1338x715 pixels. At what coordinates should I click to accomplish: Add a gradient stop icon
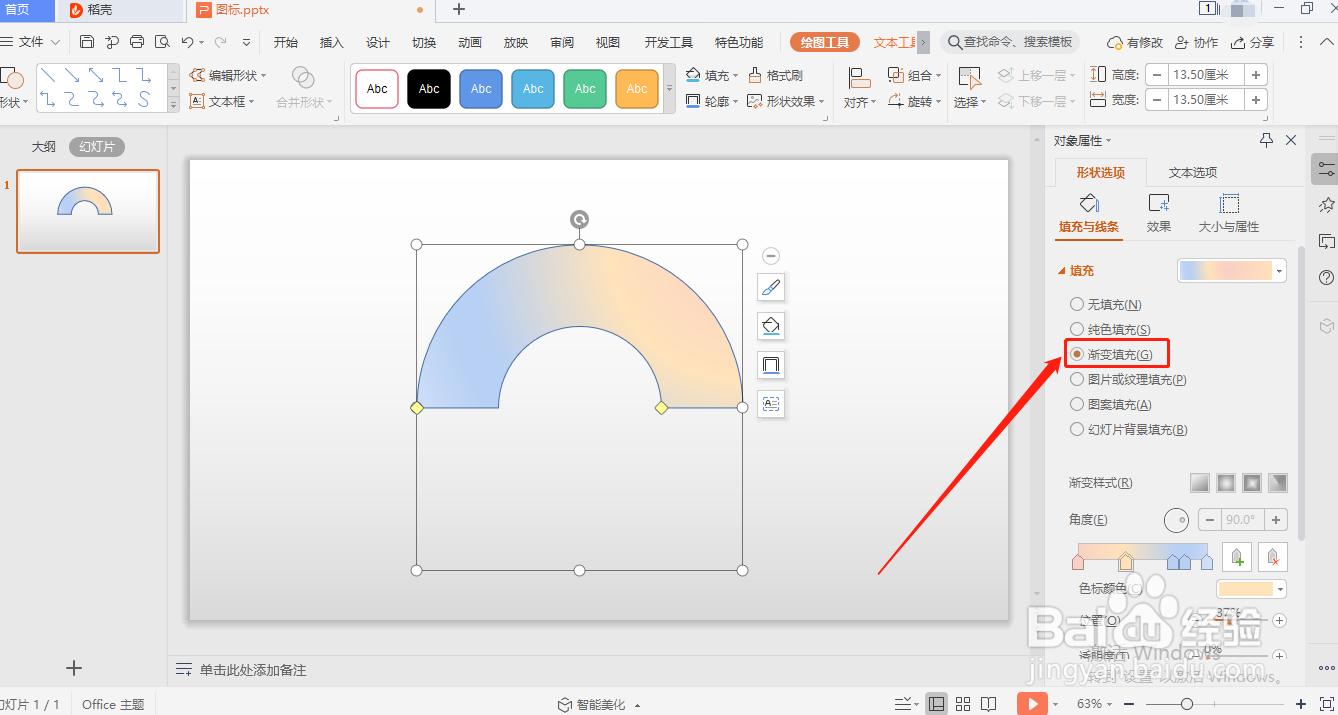pyautogui.click(x=1237, y=557)
